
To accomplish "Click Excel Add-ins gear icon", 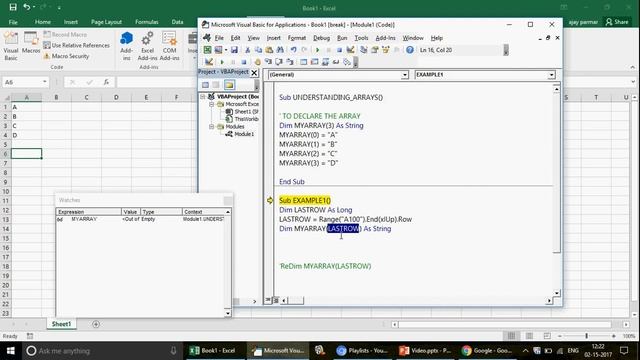I will coord(147,47).
